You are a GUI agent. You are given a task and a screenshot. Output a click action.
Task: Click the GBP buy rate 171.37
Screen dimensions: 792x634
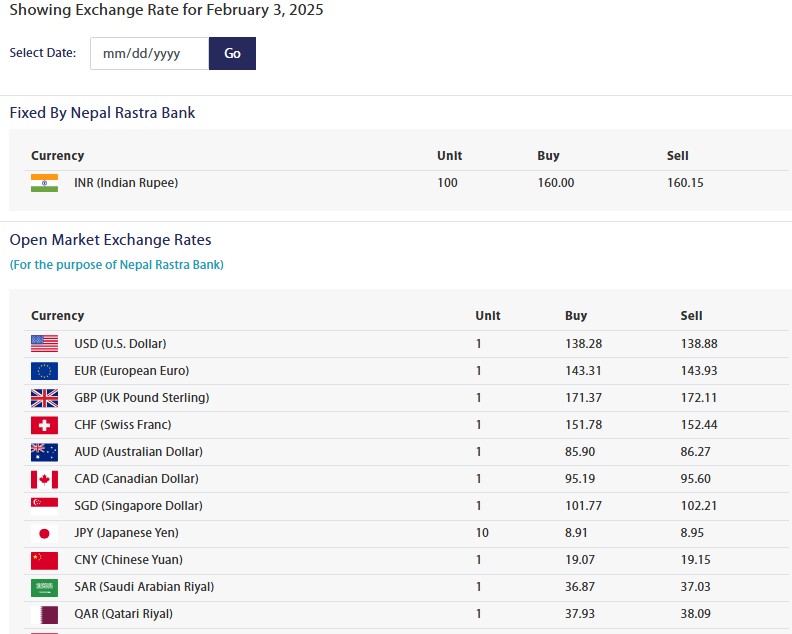click(584, 398)
